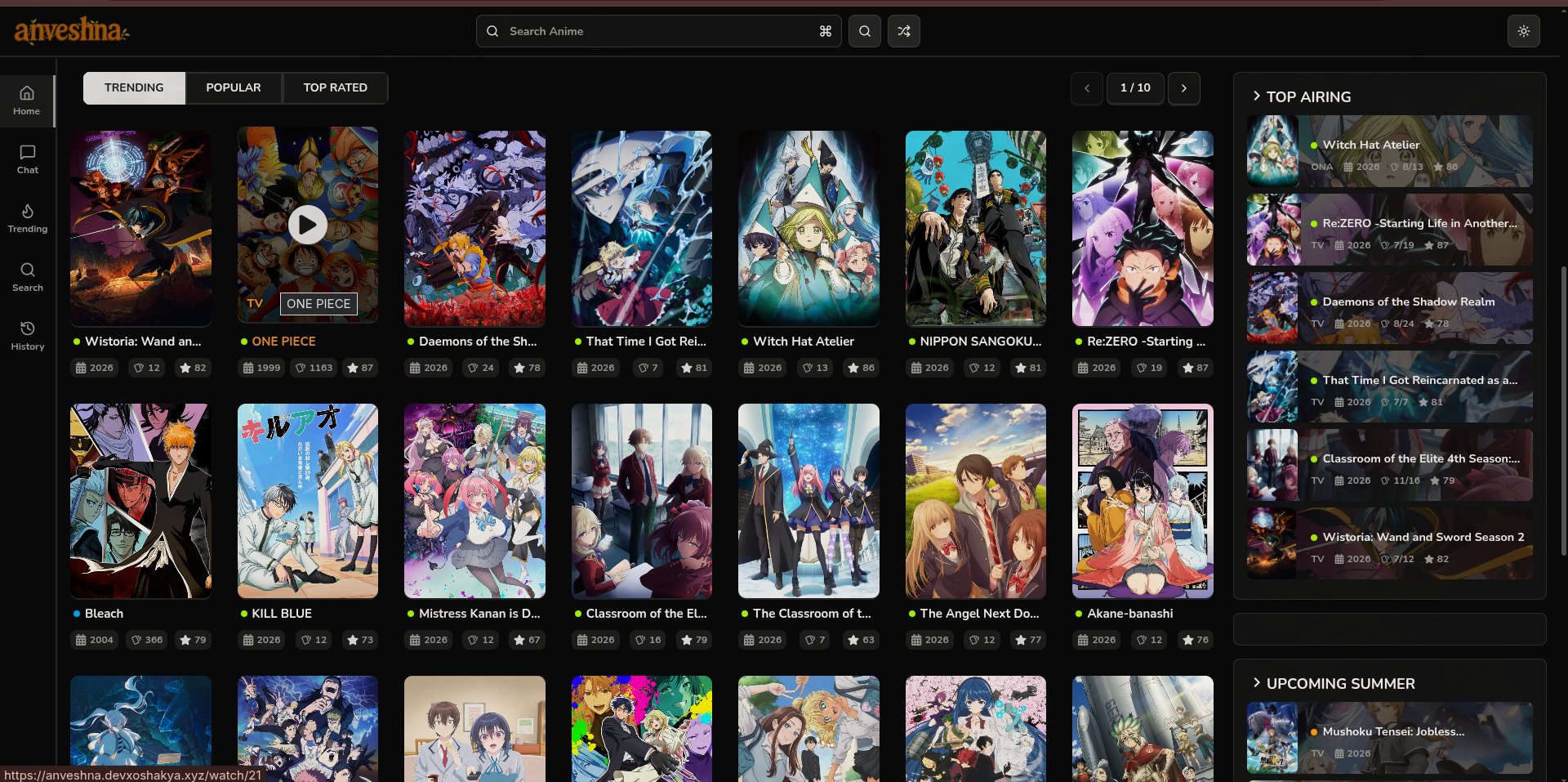Open Wistoria: Wand and Sword Season 2 entry
The width and height of the screenshot is (1568, 782).
[1389, 543]
